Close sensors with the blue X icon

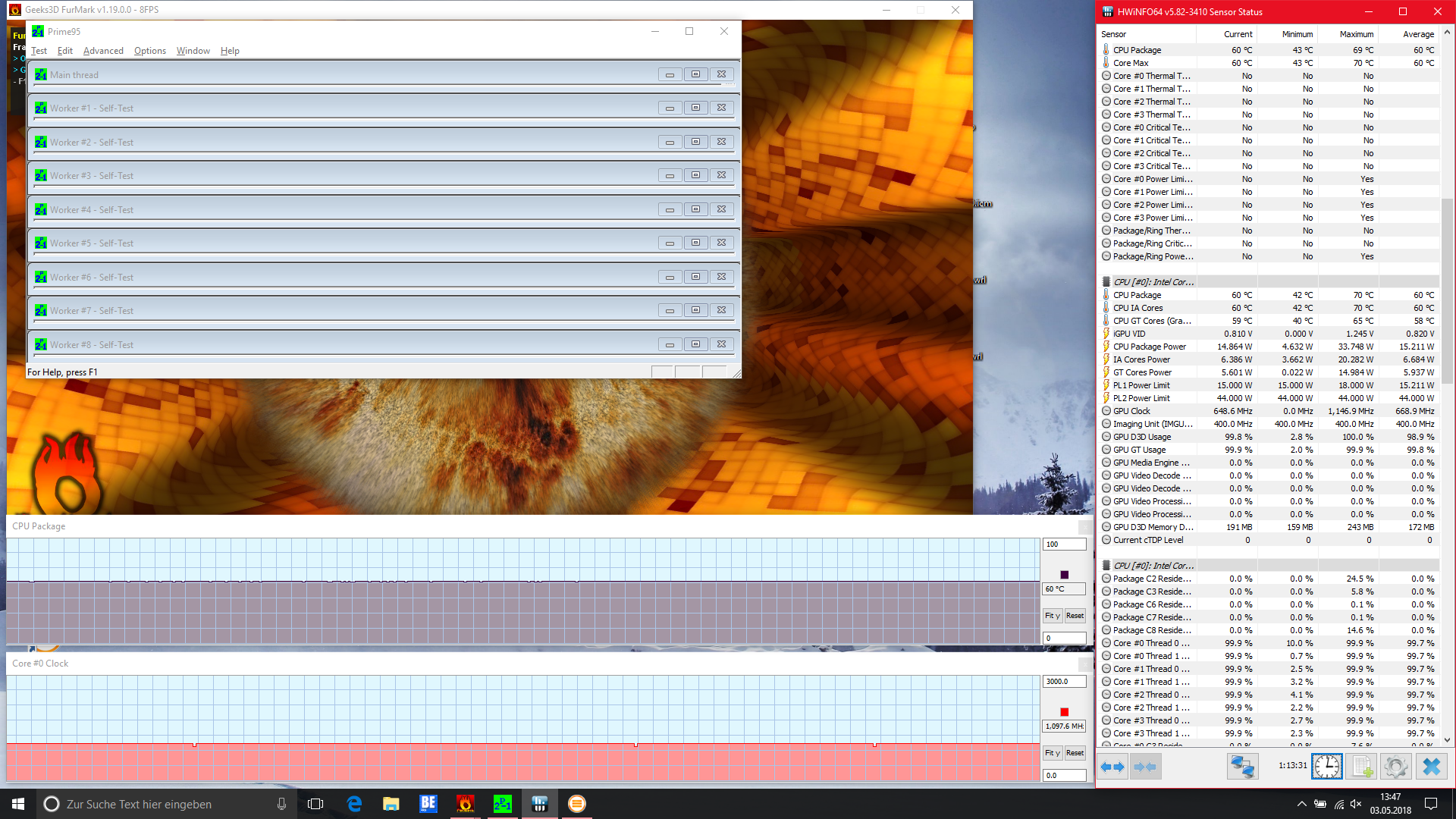tap(1431, 767)
